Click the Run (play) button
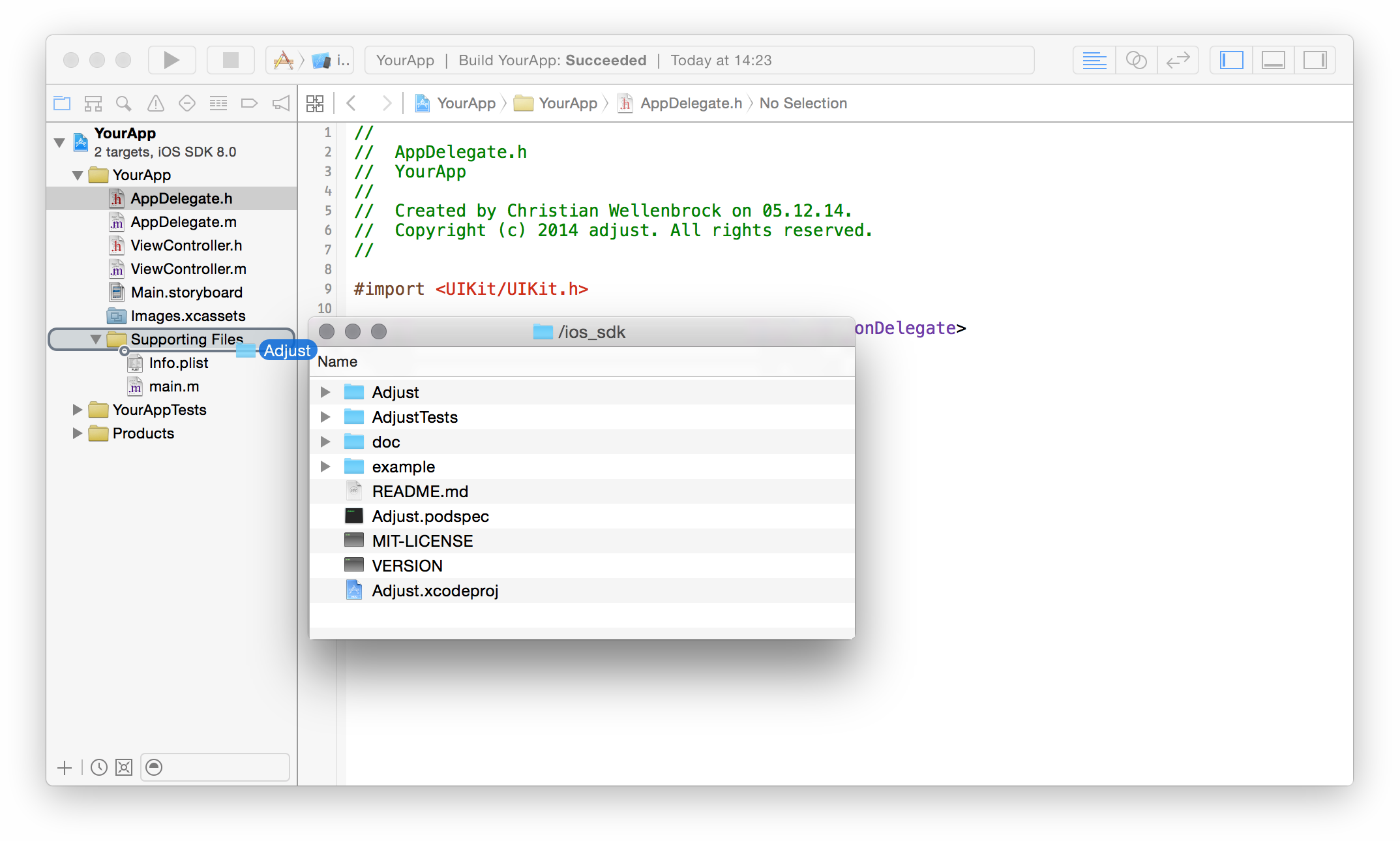Viewport: 1400px width, 841px height. (x=171, y=60)
